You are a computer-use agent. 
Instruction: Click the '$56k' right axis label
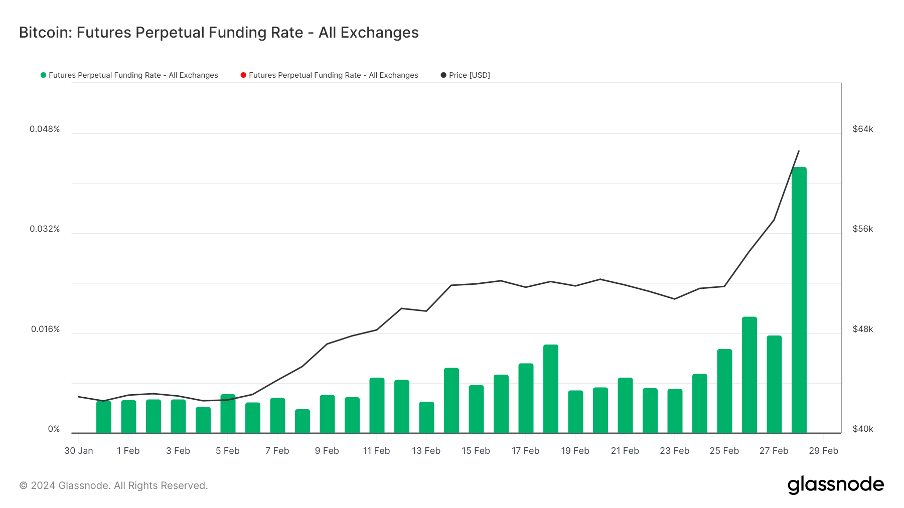pos(862,229)
